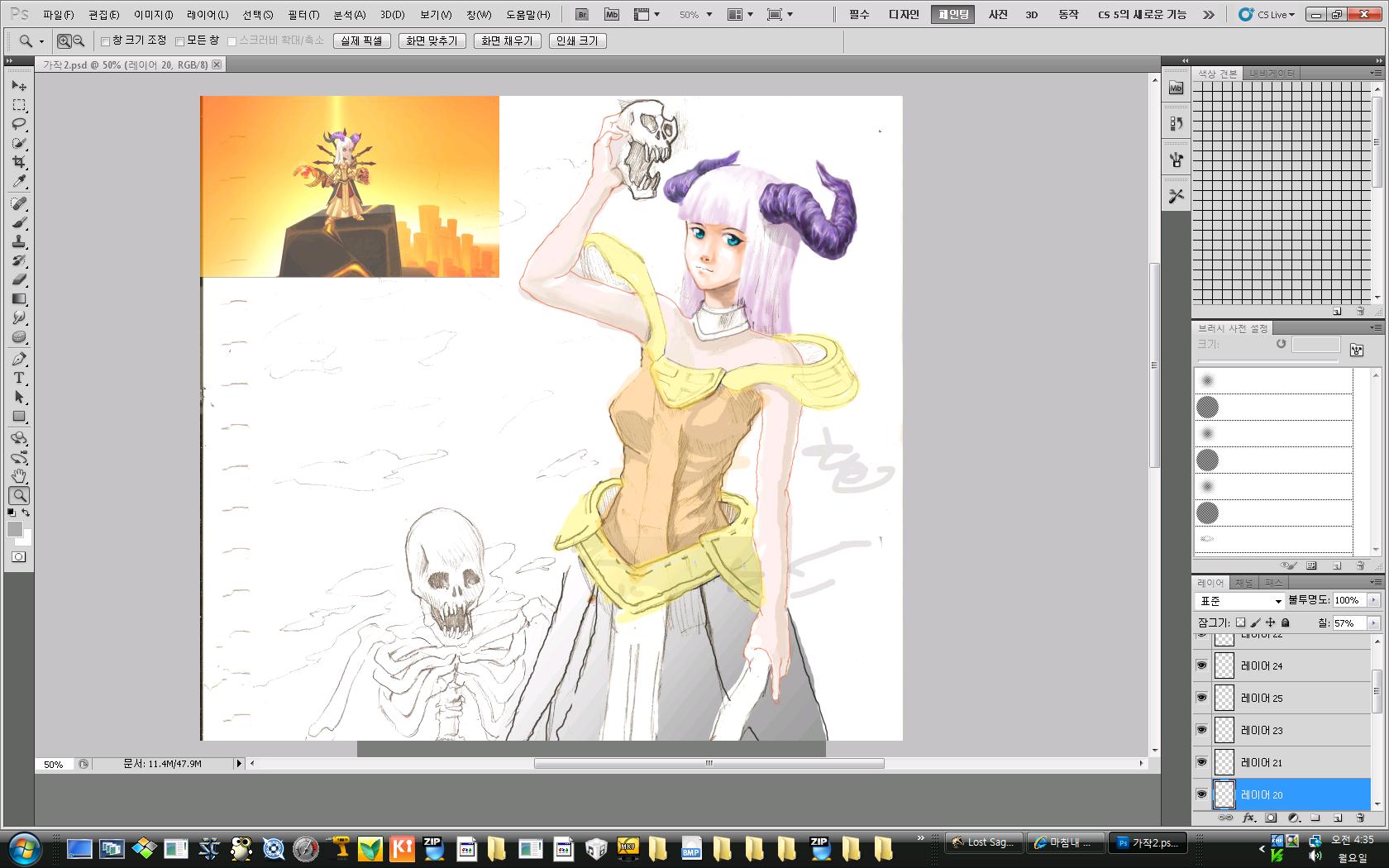Select the Rectangle shape tool
This screenshot has height=868, width=1389.
[19, 416]
